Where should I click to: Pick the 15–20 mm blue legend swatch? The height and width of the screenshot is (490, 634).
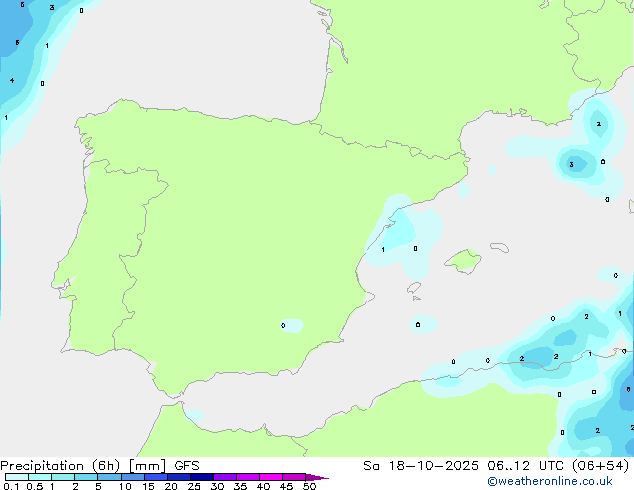(156, 477)
